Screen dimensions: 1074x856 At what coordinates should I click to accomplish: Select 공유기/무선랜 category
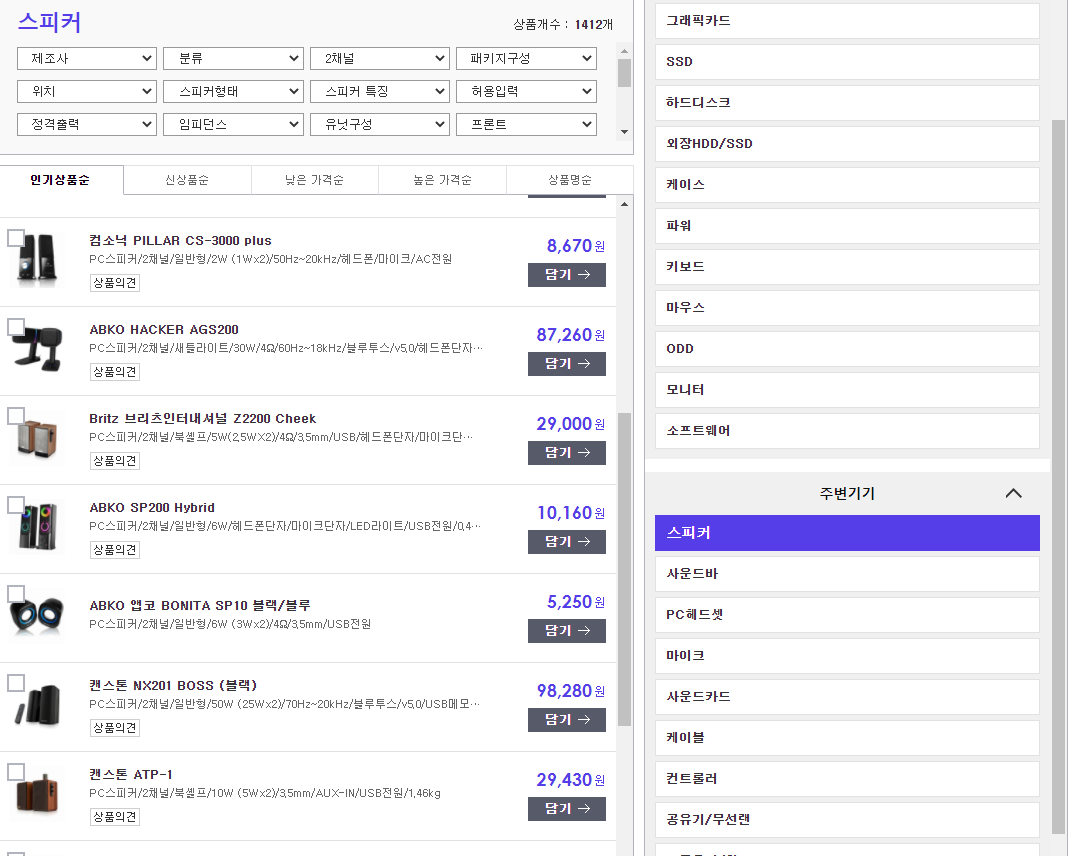847,820
